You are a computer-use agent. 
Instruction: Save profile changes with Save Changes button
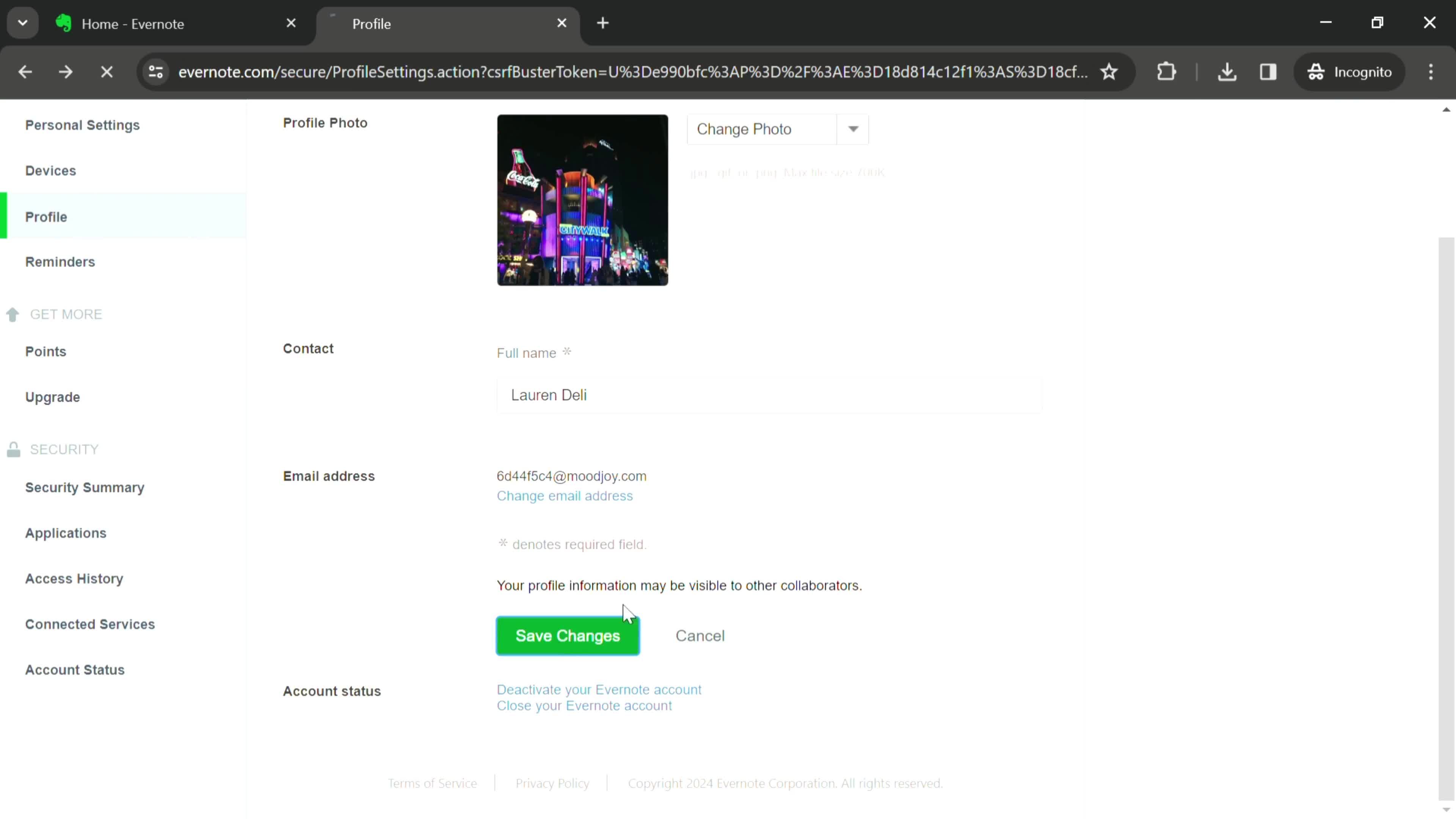click(x=567, y=635)
